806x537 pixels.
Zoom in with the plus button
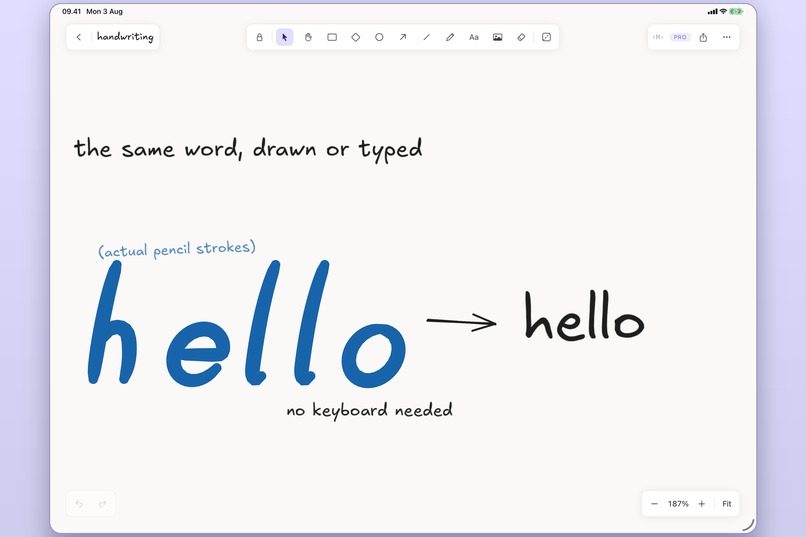tap(702, 504)
